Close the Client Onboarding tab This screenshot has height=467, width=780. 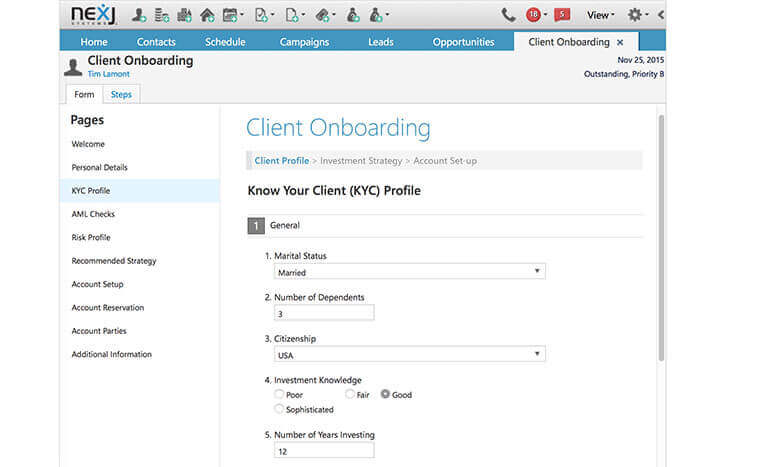[620, 42]
